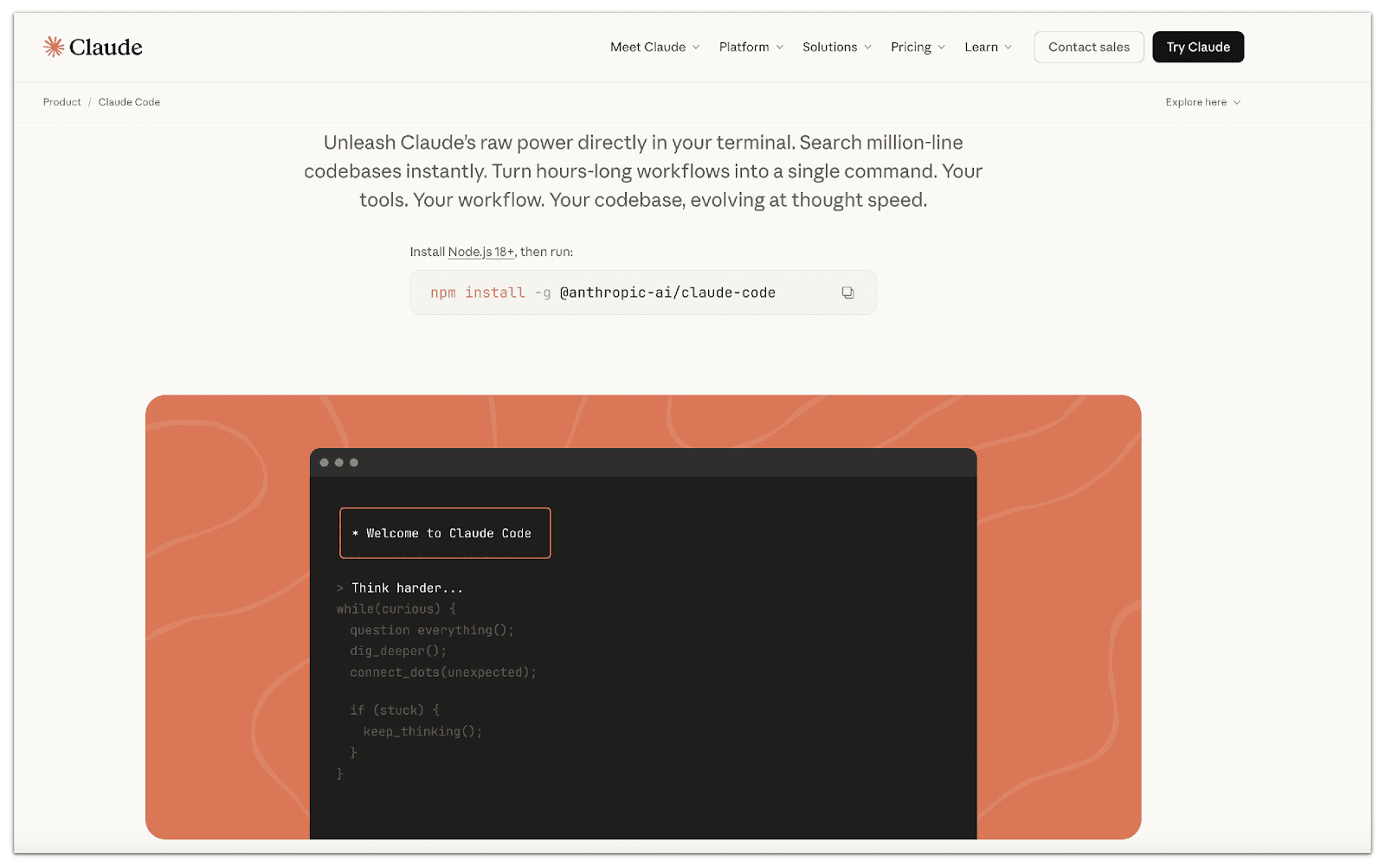Open the Solutions dropdown
Viewport: 1385px width, 868px height.
coord(835,47)
